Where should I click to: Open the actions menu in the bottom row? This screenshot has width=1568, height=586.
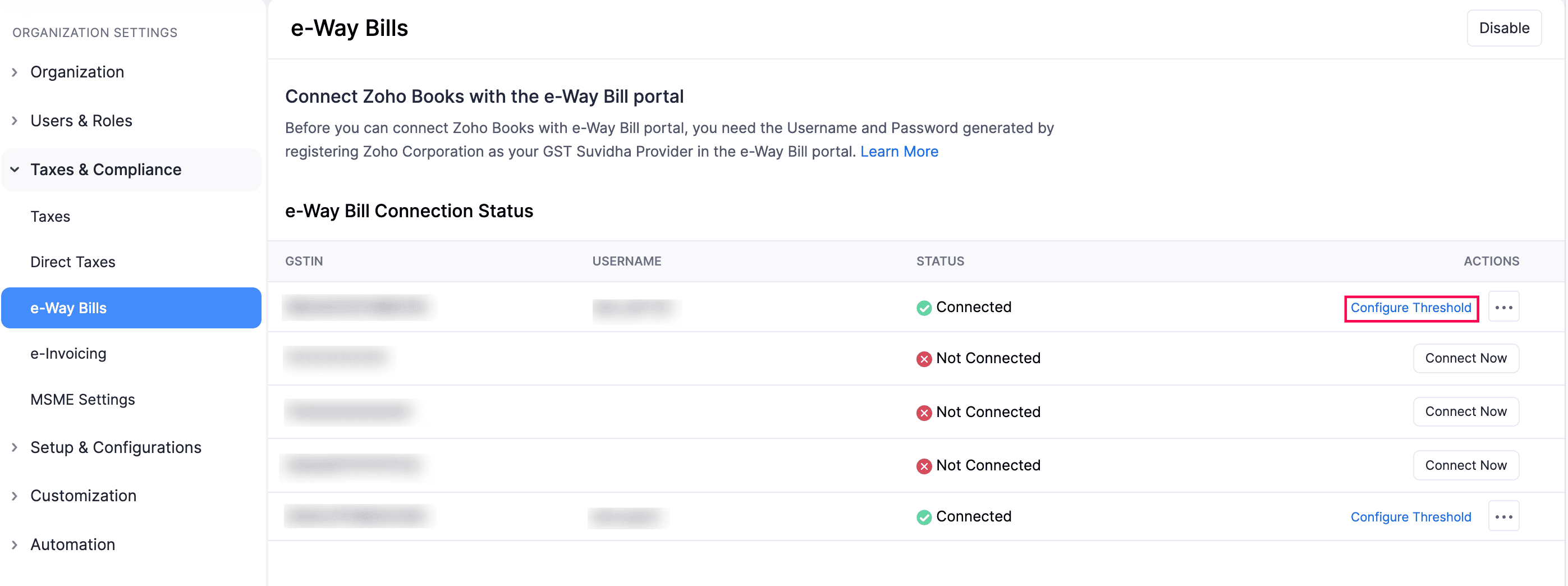(x=1503, y=515)
